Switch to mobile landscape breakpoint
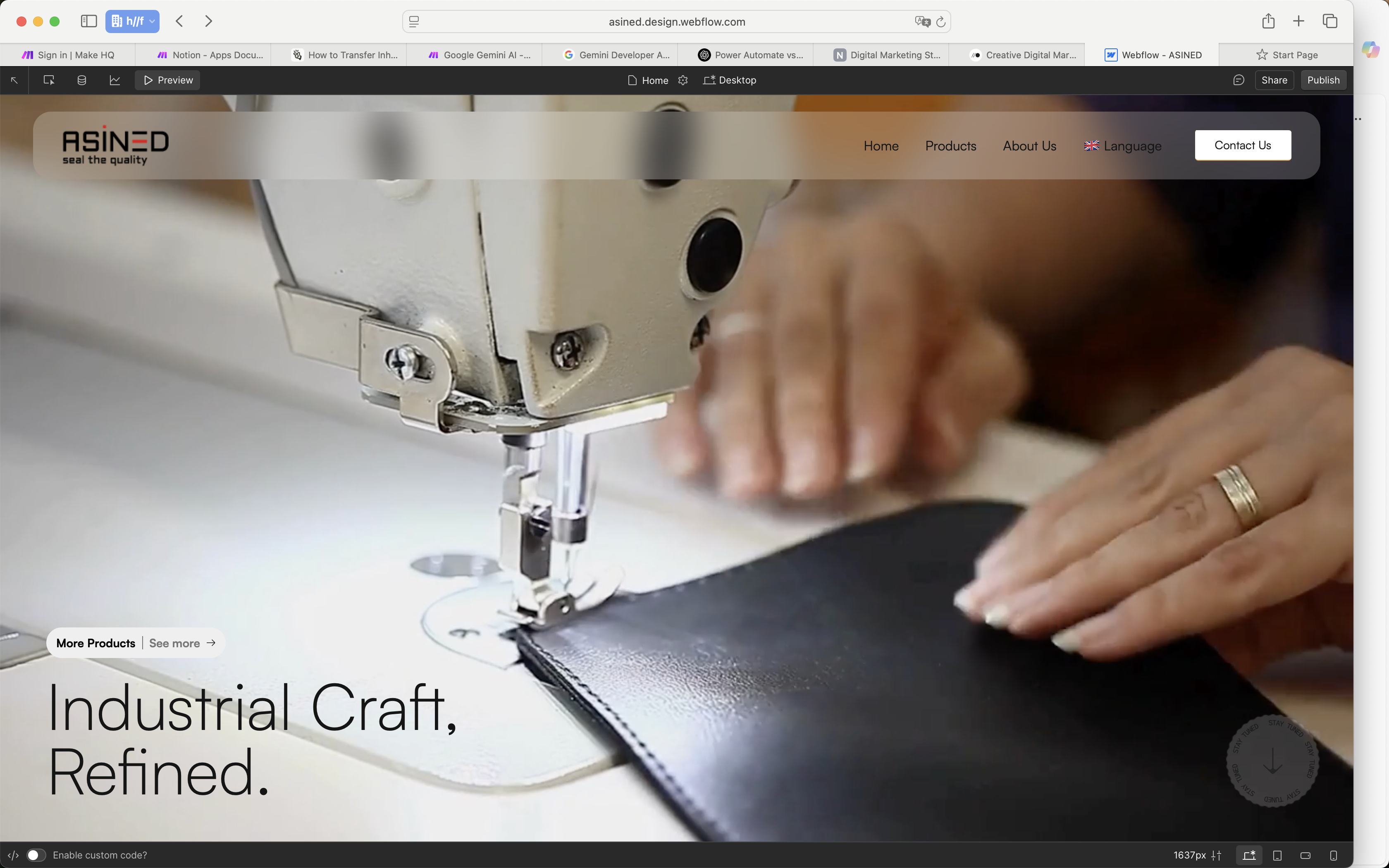 coord(1305,855)
